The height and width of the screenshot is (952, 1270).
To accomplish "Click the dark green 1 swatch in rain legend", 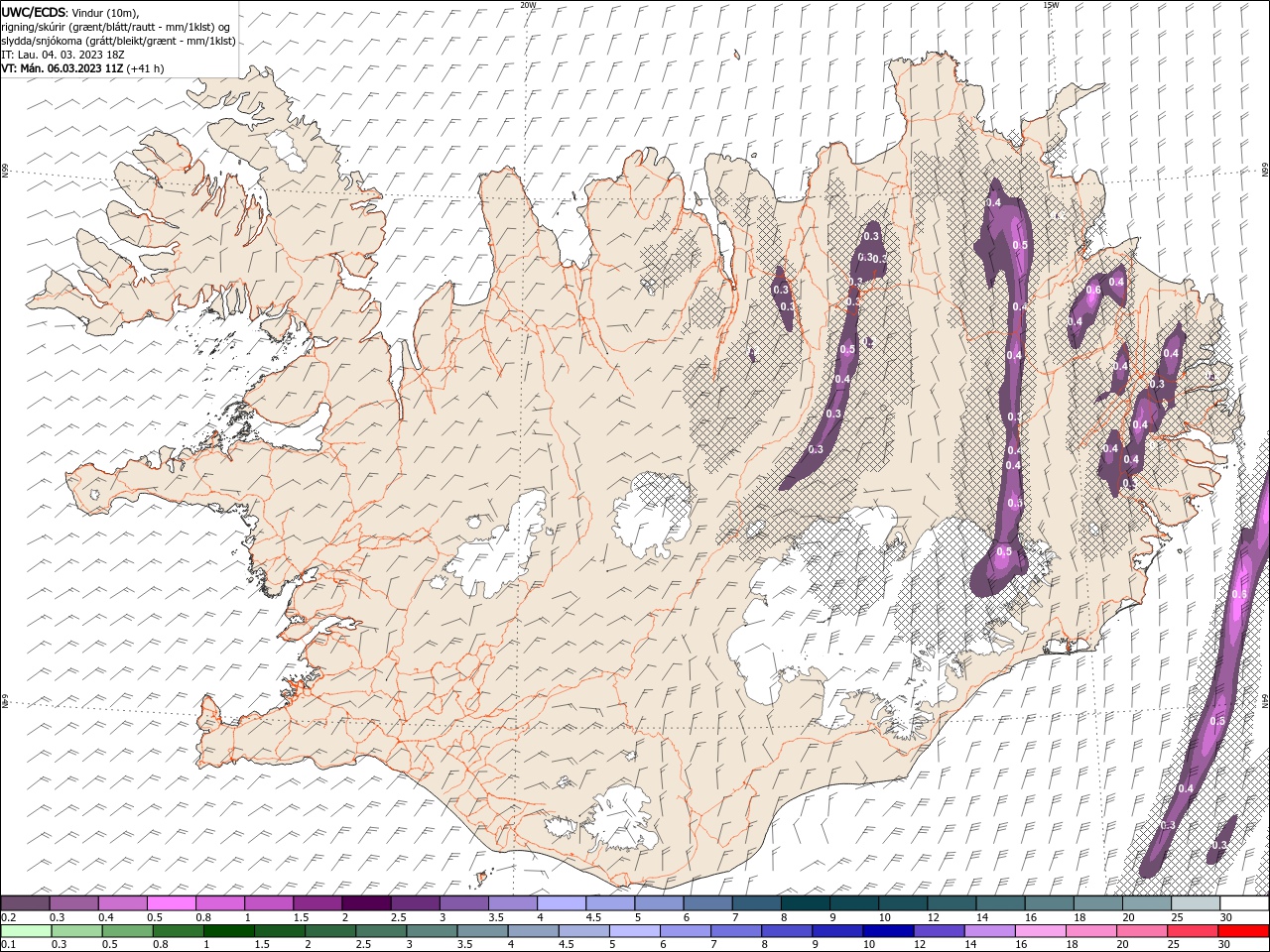I will click(228, 931).
